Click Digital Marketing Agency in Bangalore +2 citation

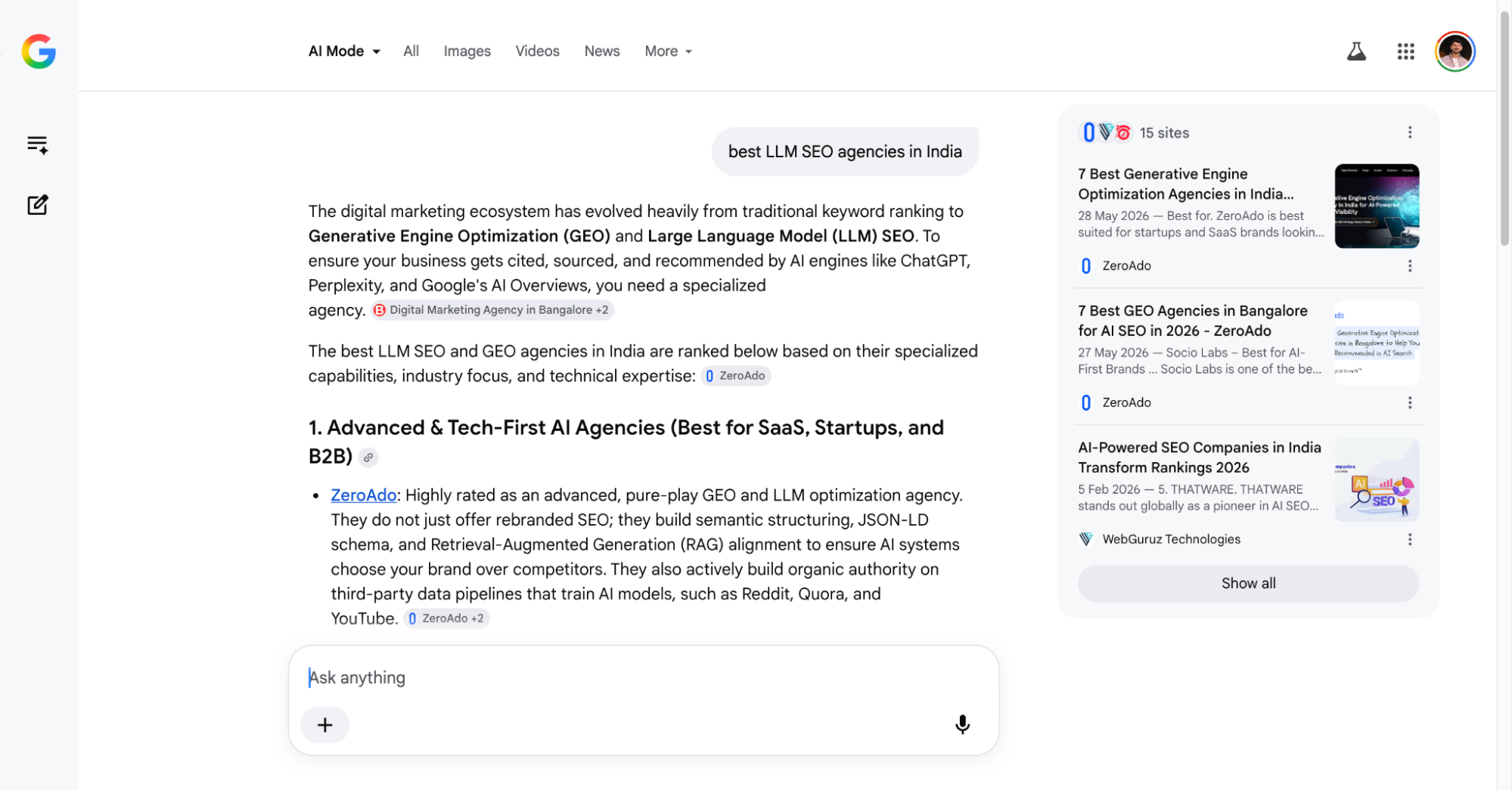[492, 310]
